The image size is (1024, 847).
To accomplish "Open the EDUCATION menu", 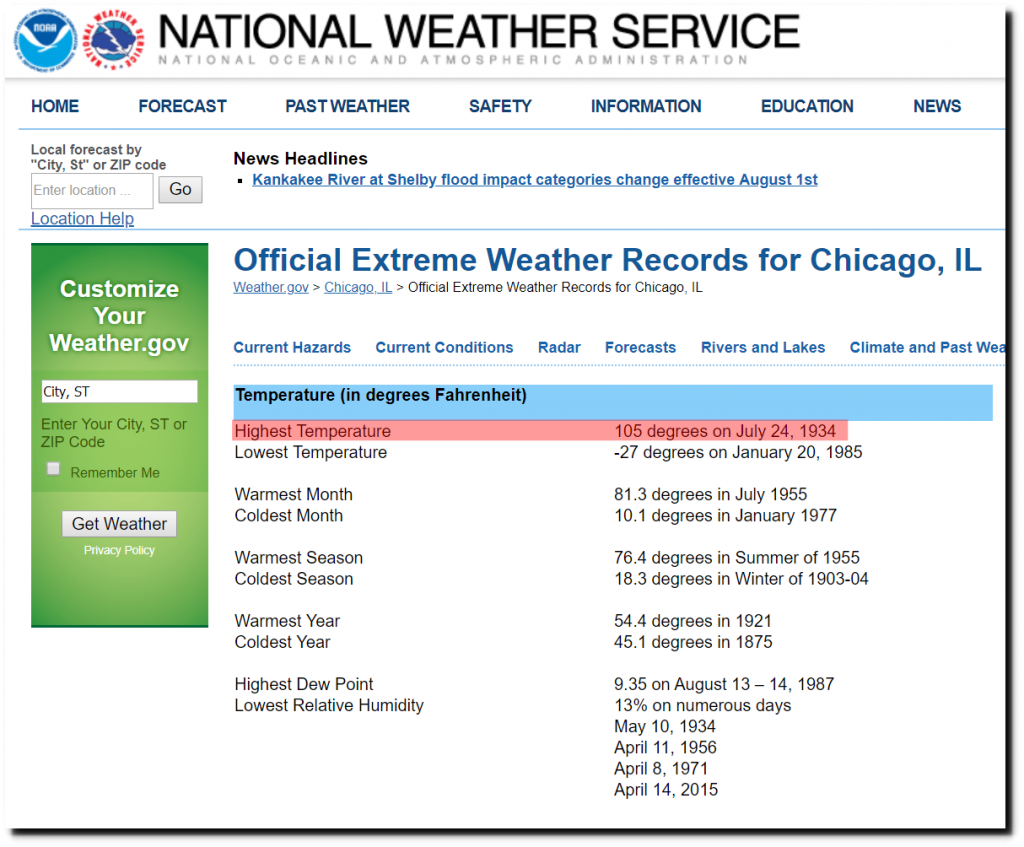I will pyautogui.click(x=807, y=106).
